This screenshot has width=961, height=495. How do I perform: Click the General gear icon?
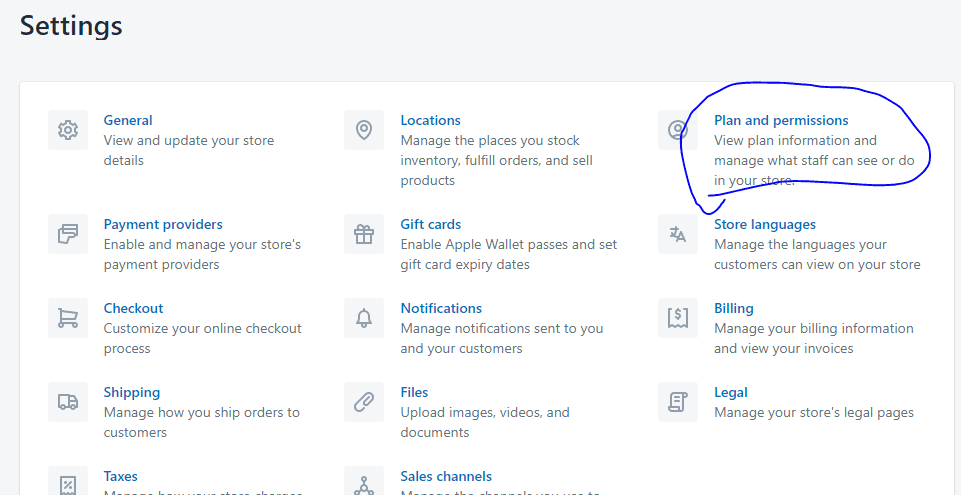pos(68,130)
